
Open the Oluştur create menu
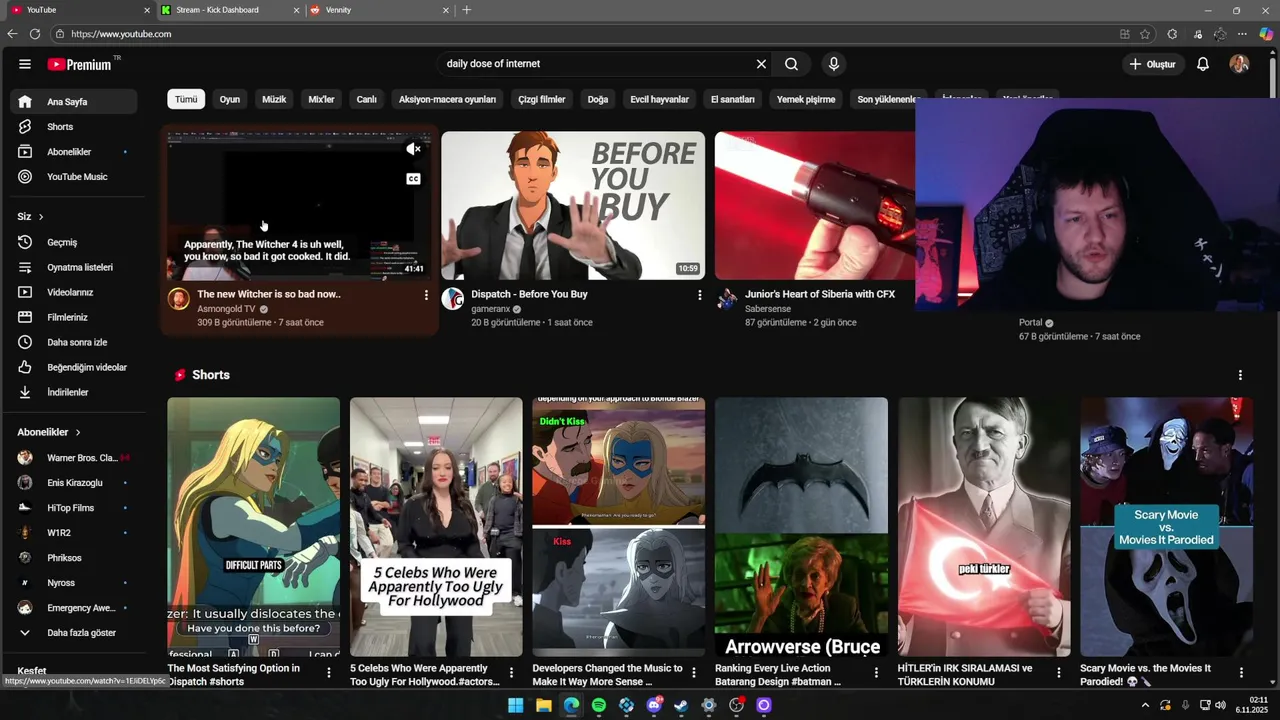(x=1153, y=64)
